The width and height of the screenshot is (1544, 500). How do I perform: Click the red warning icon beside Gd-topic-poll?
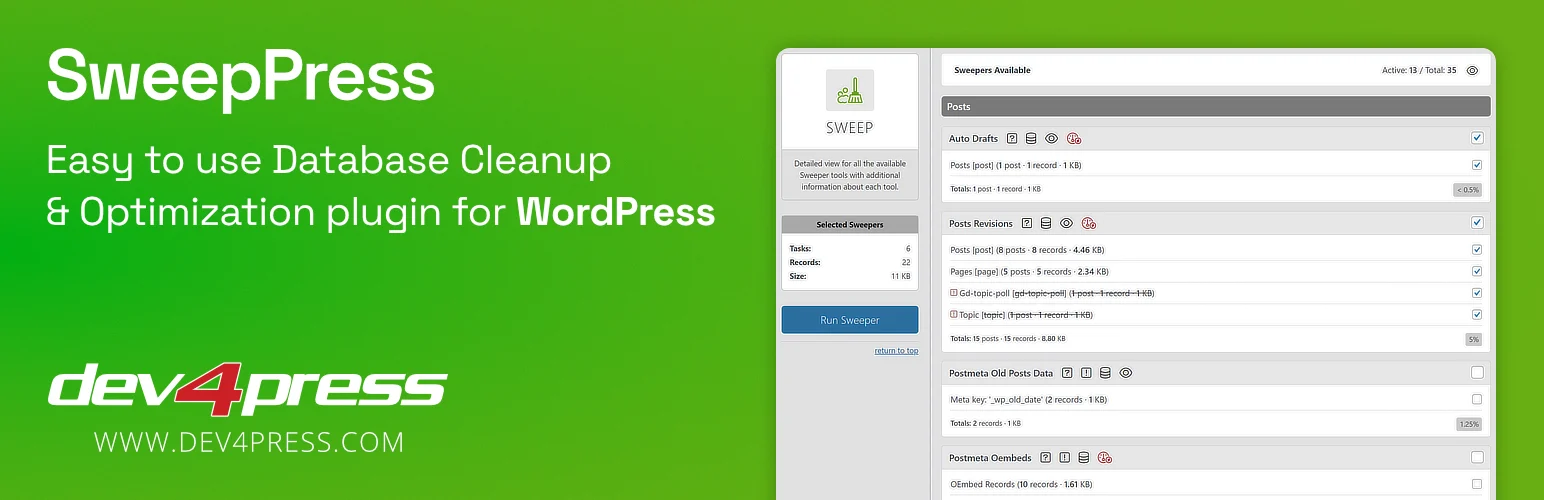pos(953,293)
